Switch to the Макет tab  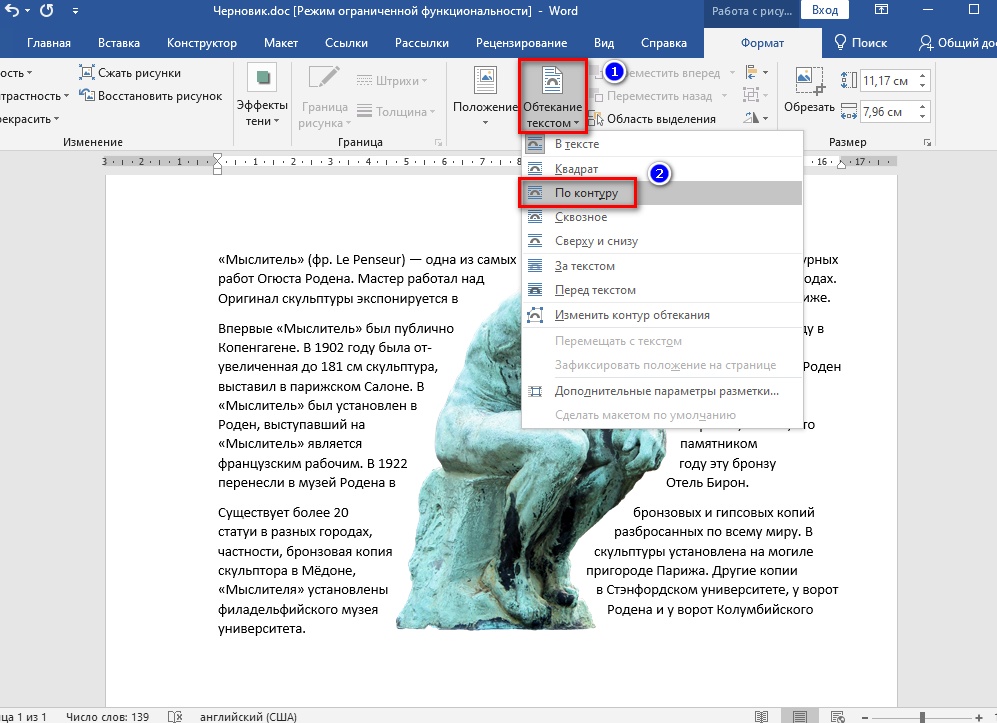click(x=280, y=43)
